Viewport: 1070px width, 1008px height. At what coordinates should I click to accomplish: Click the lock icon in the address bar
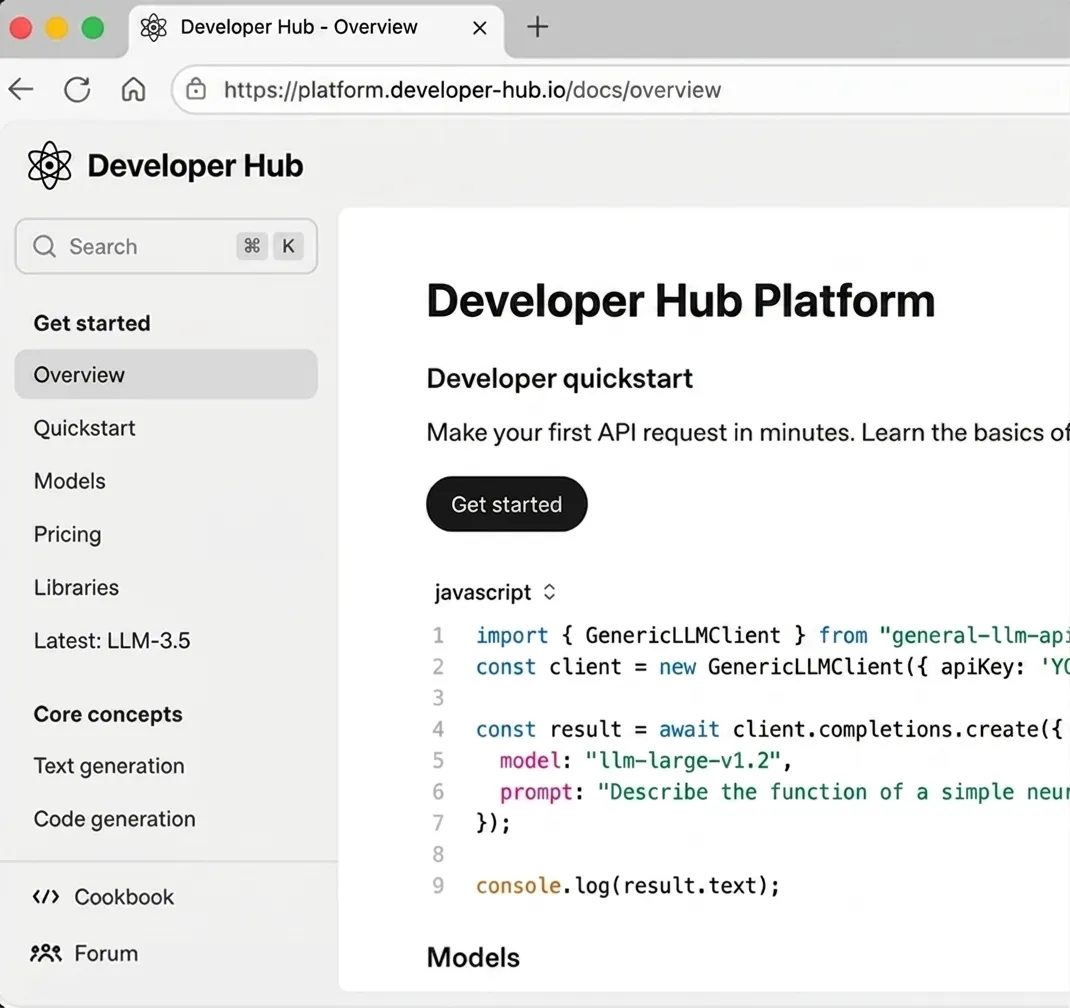[196, 89]
